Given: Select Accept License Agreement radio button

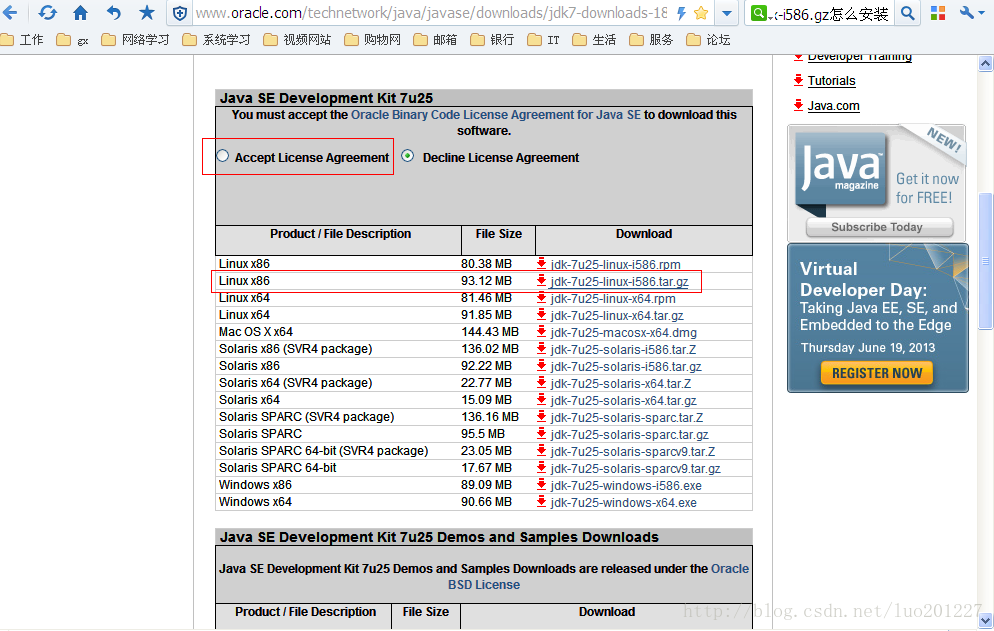Looking at the screenshot, I should (x=223, y=156).
